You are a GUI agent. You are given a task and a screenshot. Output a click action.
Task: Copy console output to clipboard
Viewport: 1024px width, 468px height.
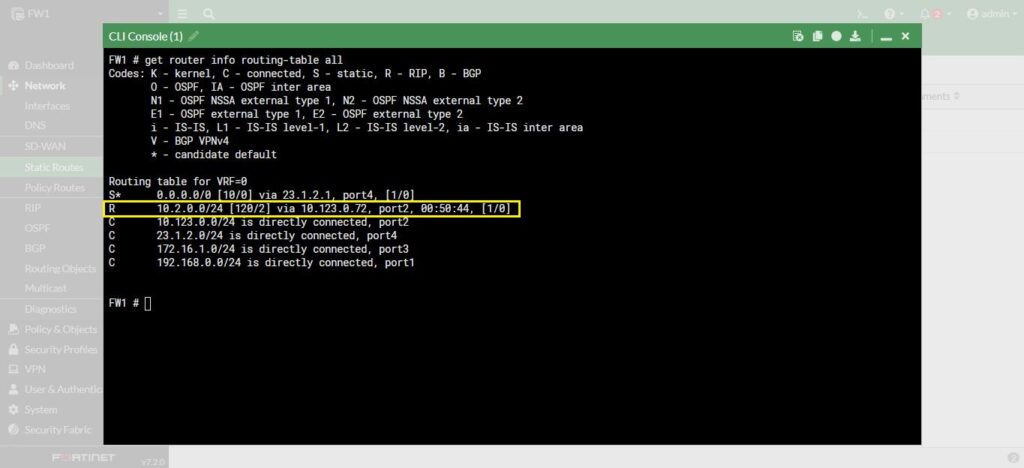[817, 36]
